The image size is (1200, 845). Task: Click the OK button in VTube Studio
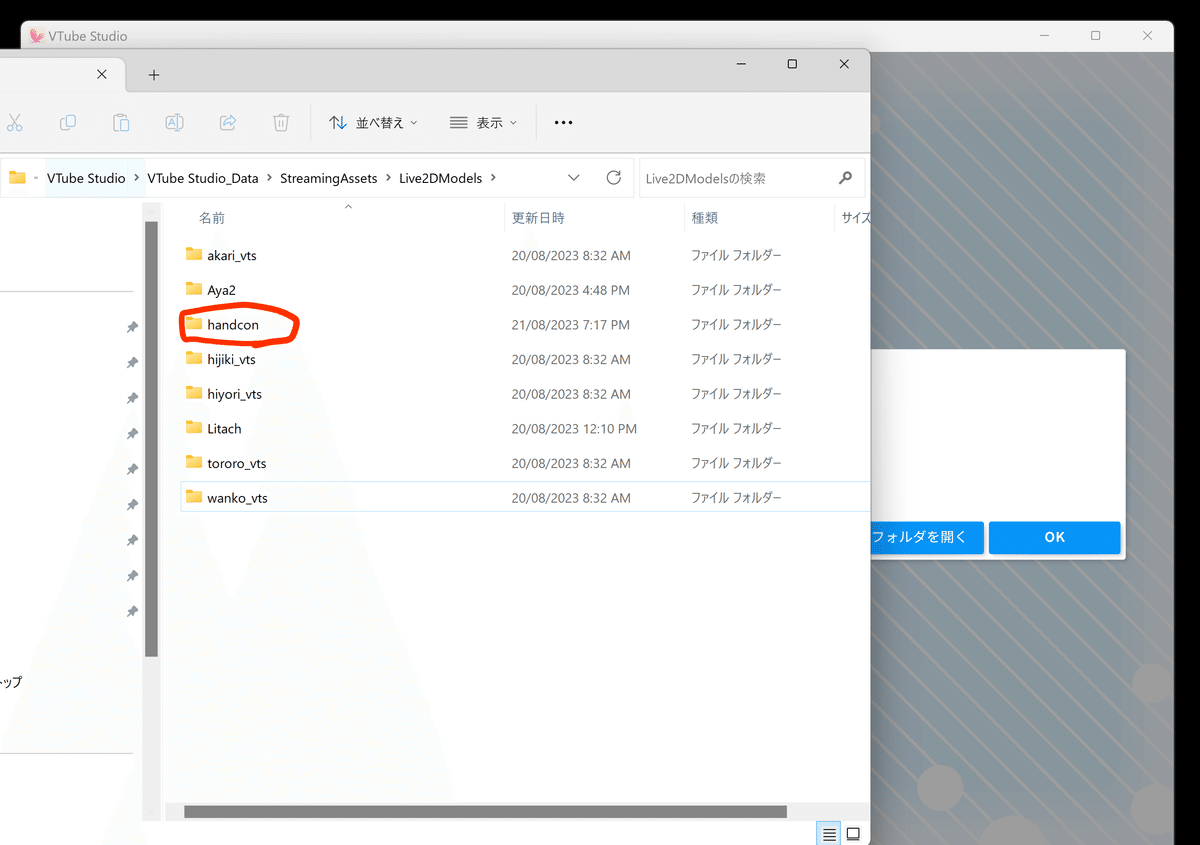(x=1055, y=538)
